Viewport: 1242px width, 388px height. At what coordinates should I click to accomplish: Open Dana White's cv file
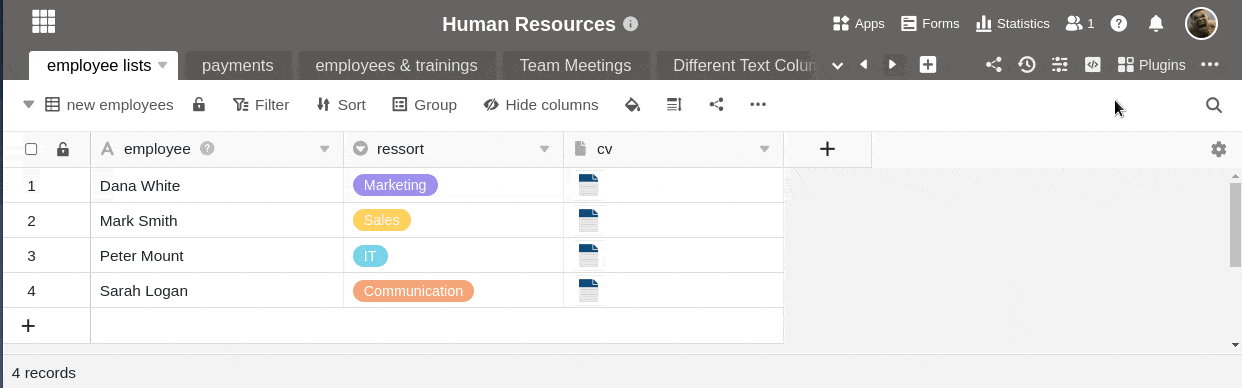589,184
